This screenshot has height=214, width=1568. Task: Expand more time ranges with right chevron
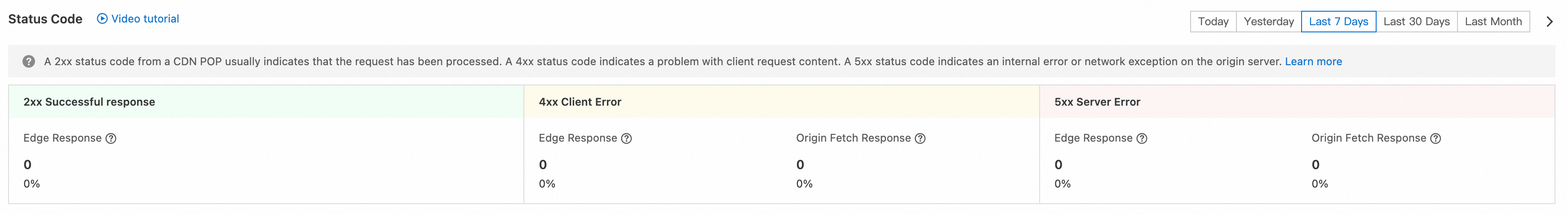(1549, 21)
